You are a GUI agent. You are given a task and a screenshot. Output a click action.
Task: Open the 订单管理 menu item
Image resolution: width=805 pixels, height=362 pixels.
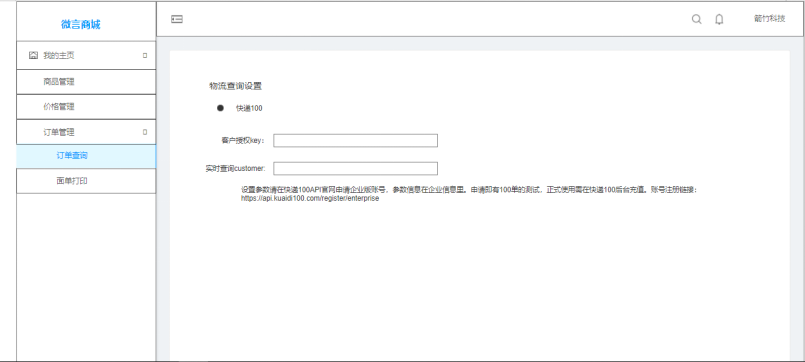pos(86,132)
